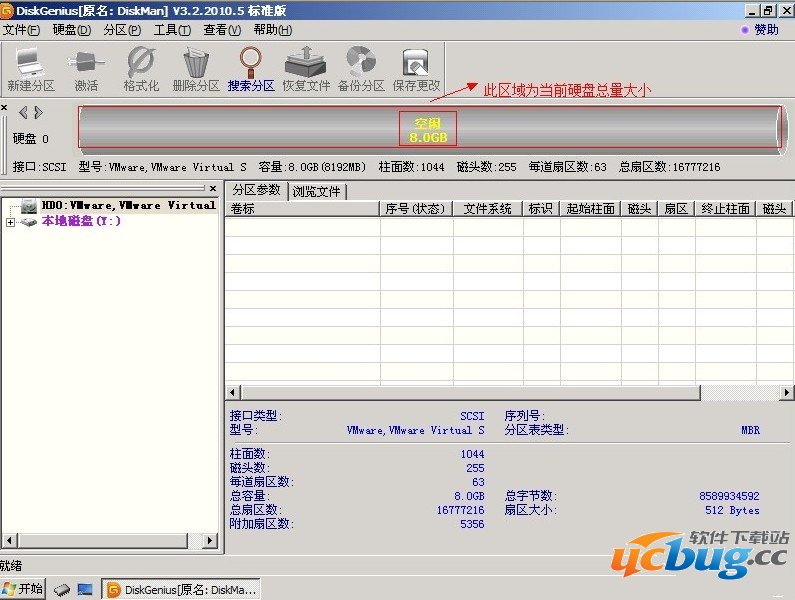Select the 8.0GB free space disk bar
This screenshot has width=795, height=600.
[428, 129]
